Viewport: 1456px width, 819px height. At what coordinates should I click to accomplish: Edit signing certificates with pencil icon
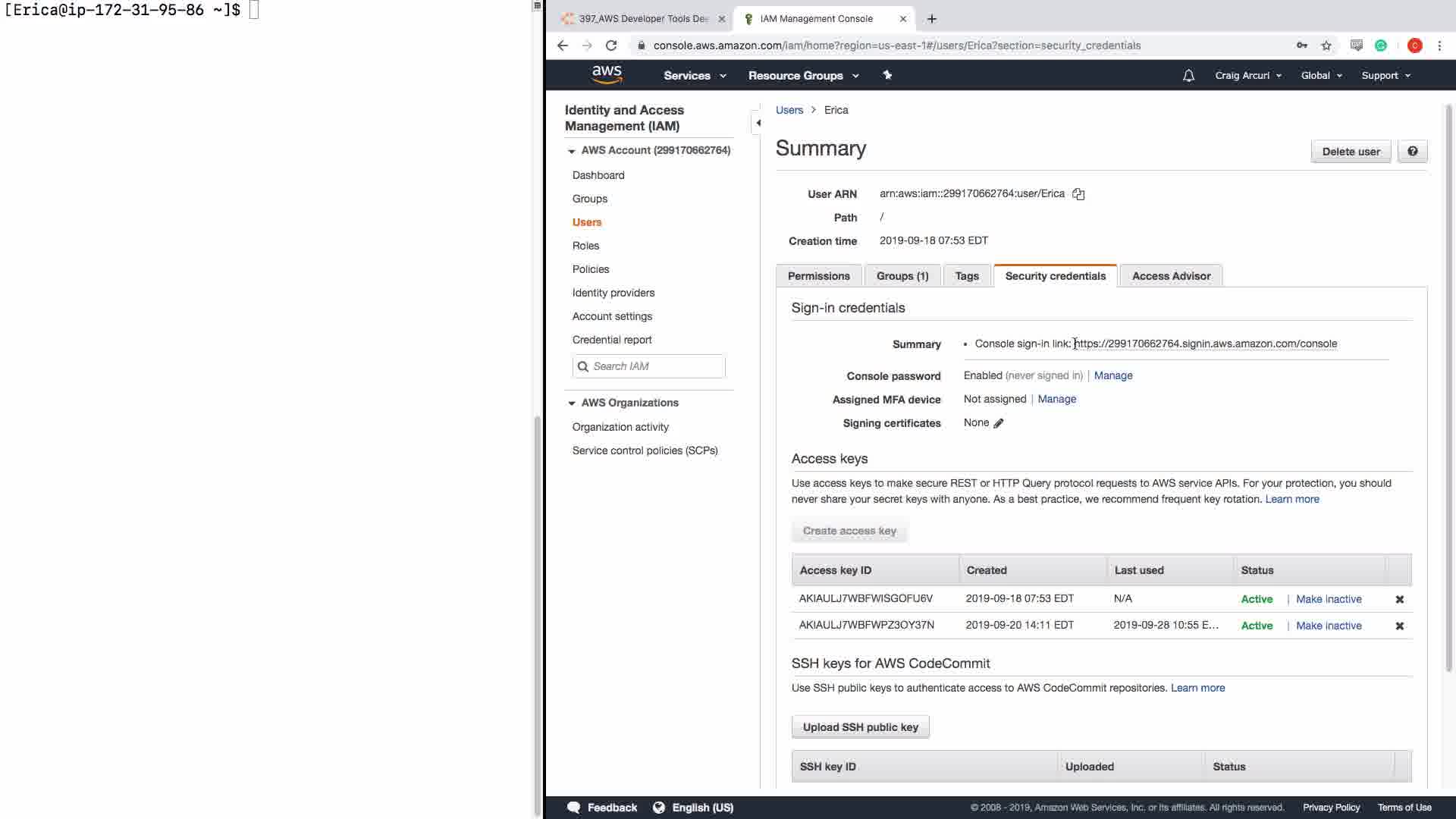click(x=999, y=423)
